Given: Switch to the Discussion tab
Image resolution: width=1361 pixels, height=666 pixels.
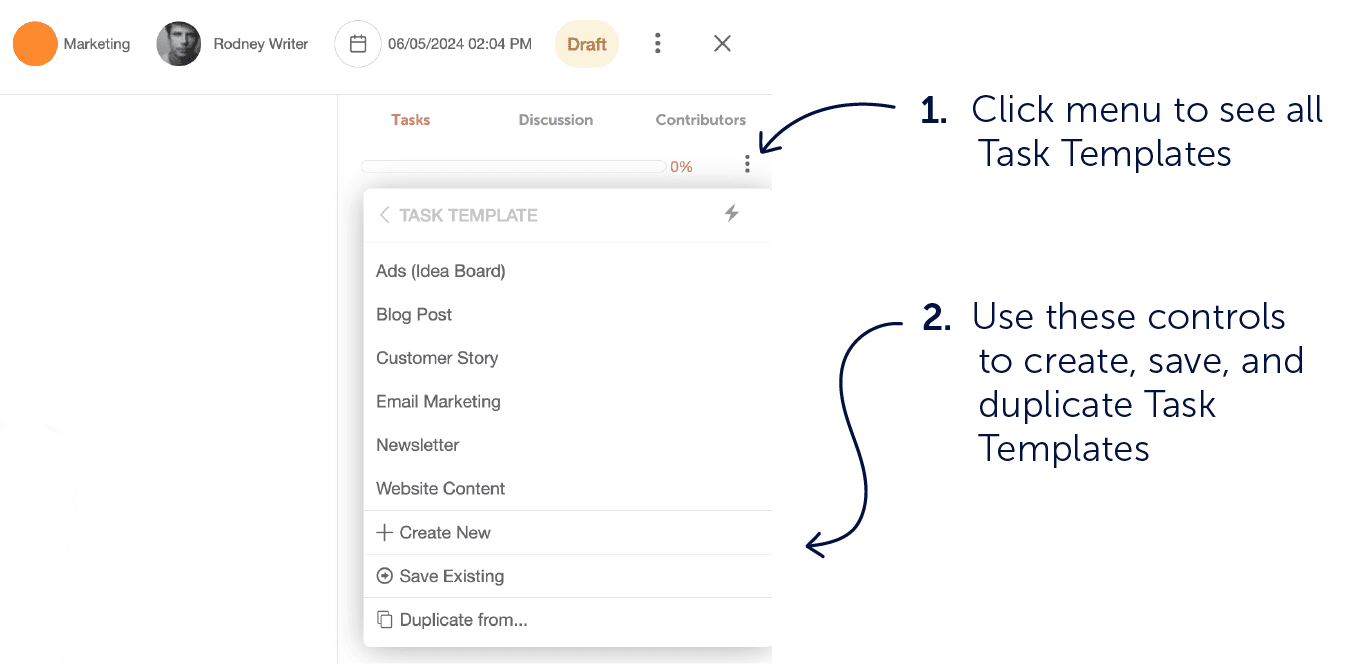Looking at the screenshot, I should click(556, 120).
